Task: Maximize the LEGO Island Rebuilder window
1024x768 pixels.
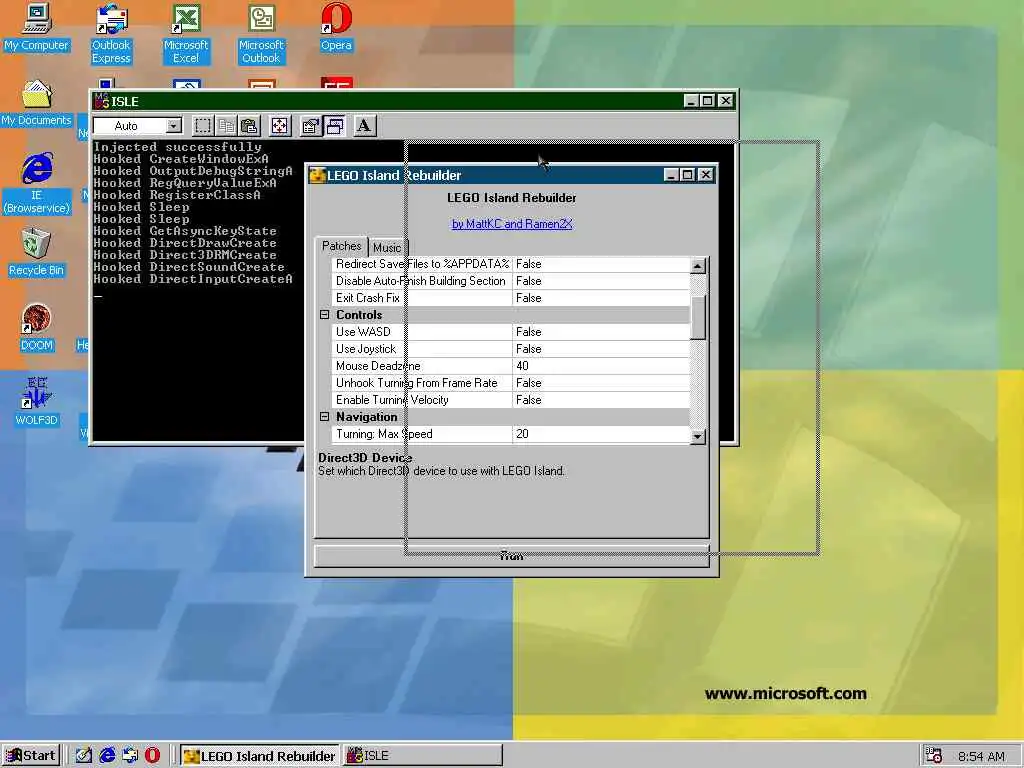Action: [688, 174]
